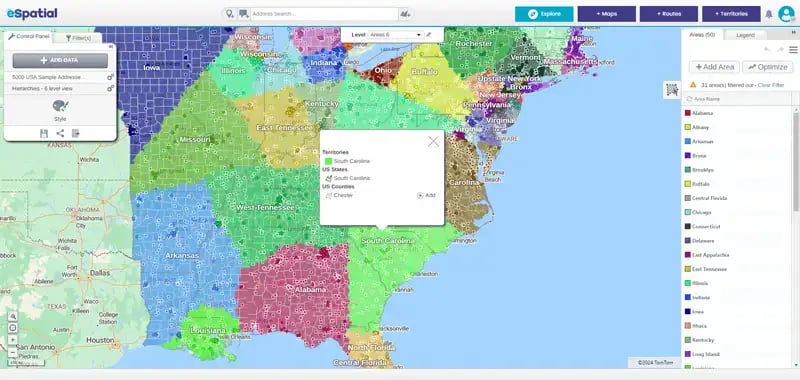800x380 pixels.
Task: Click inside the Address search field
Action: coord(324,14)
